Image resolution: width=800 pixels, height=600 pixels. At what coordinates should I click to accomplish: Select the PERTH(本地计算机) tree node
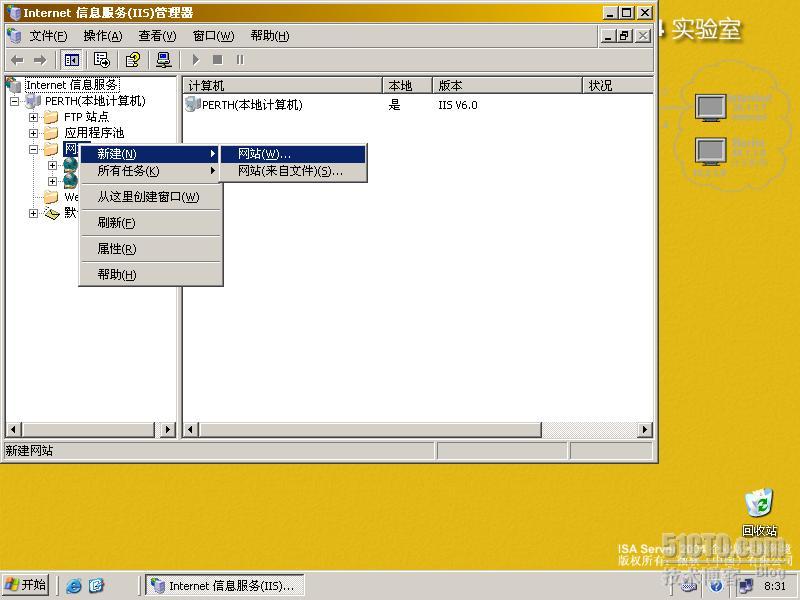95,101
